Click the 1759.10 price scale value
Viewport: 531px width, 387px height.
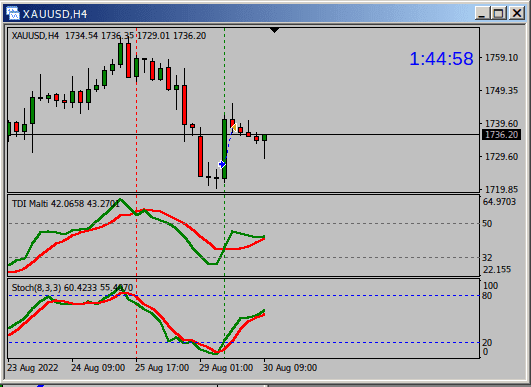501,58
